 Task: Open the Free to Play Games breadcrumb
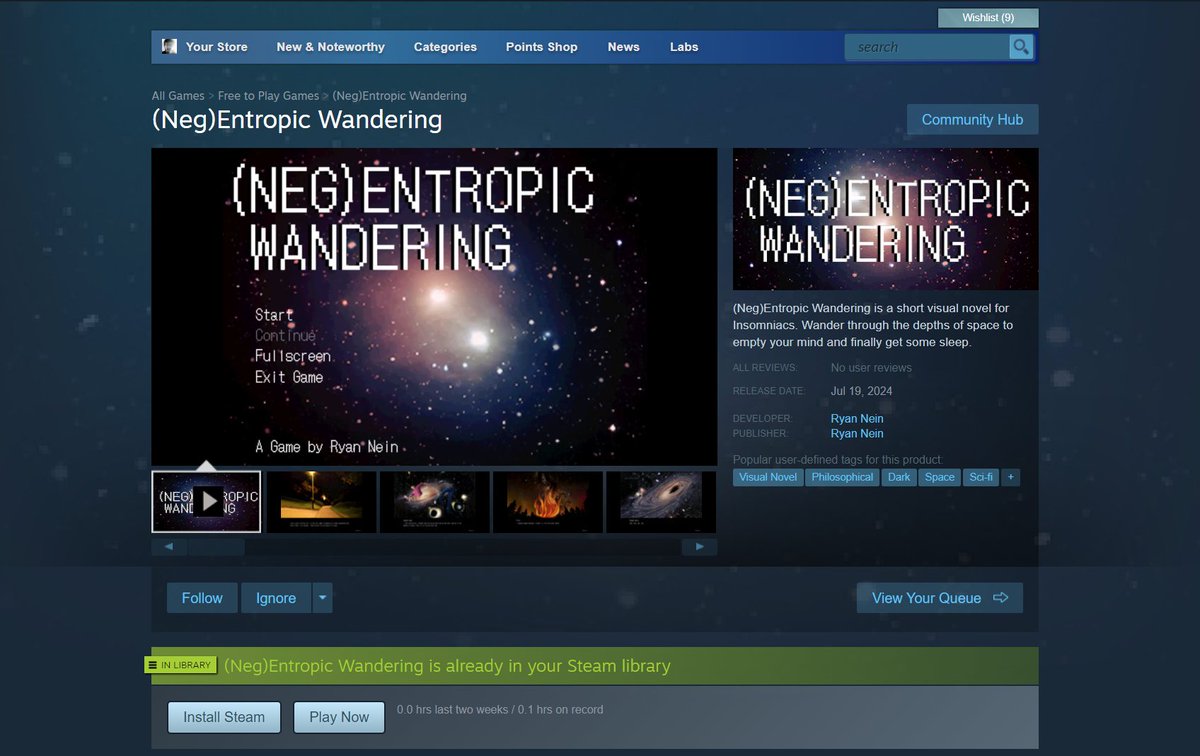pyautogui.click(x=268, y=96)
